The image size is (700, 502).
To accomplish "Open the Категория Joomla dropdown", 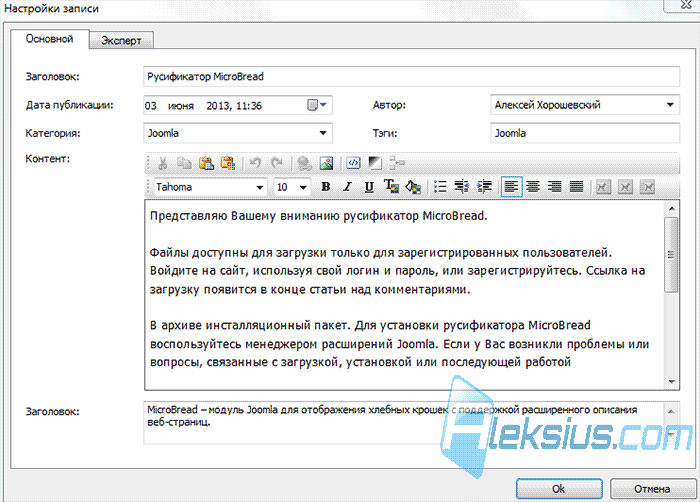I will tap(323, 133).
